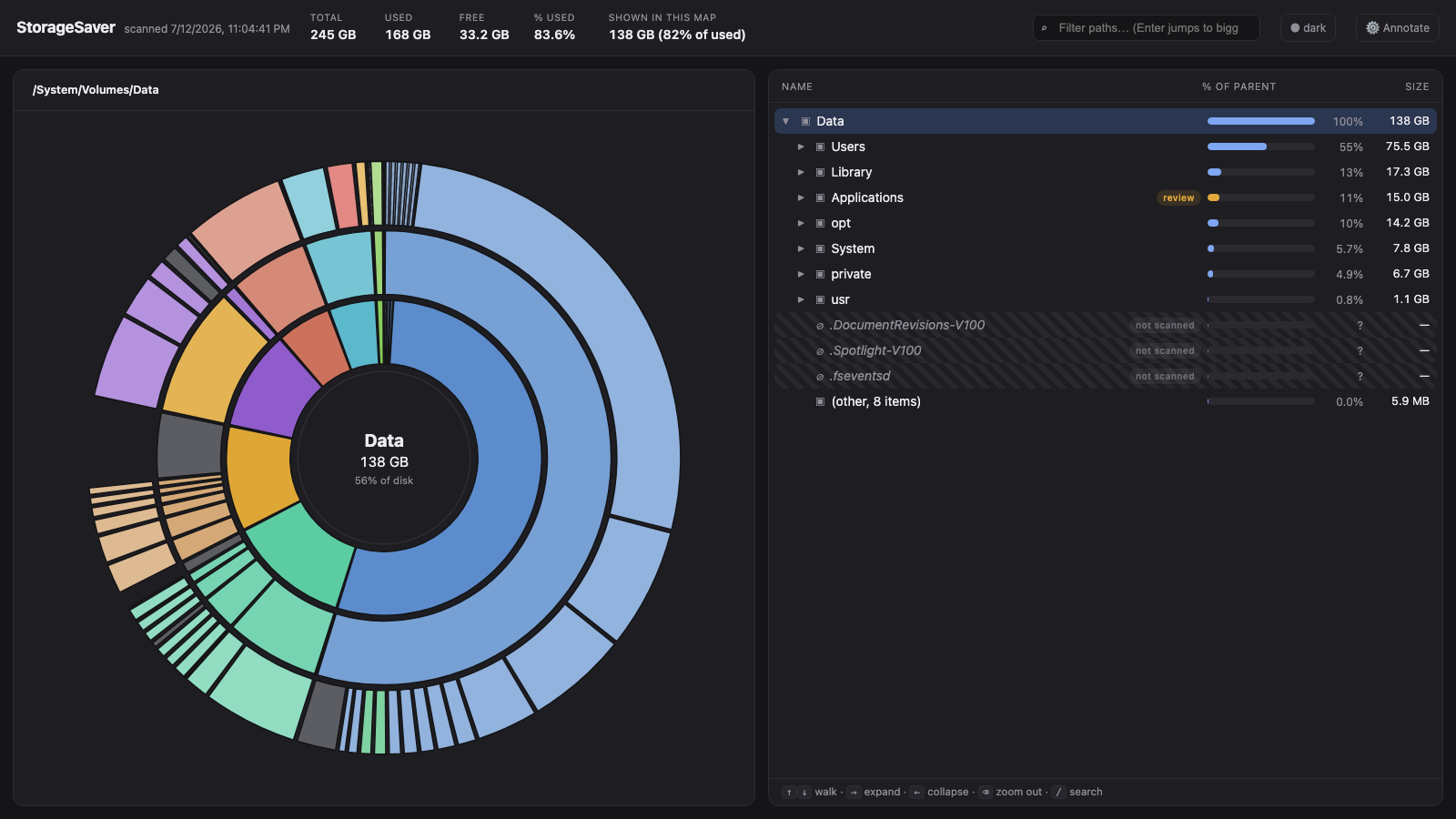Viewport: 1456px width, 819px height.
Task: Select the .Spotlight-V100 row name
Action: (x=875, y=350)
